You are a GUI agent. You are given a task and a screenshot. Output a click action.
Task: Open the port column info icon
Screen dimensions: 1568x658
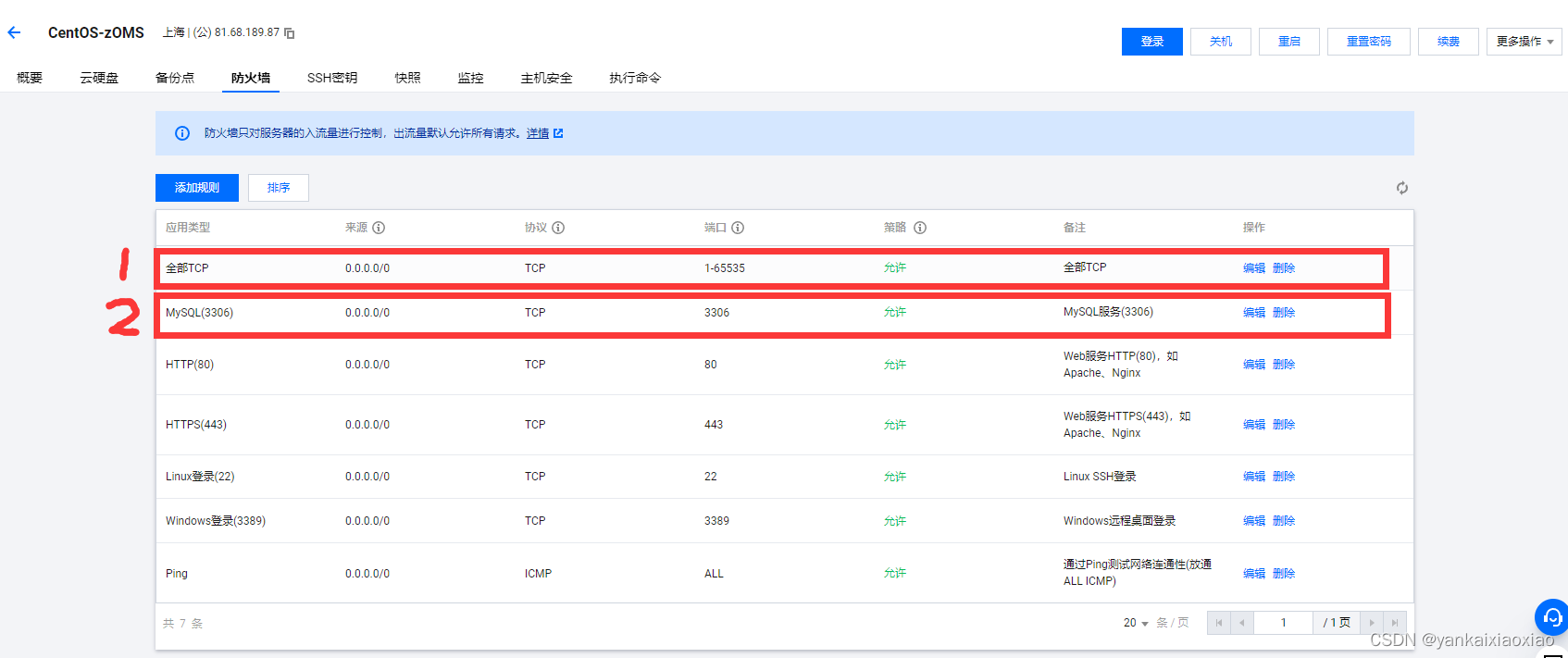click(x=738, y=228)
